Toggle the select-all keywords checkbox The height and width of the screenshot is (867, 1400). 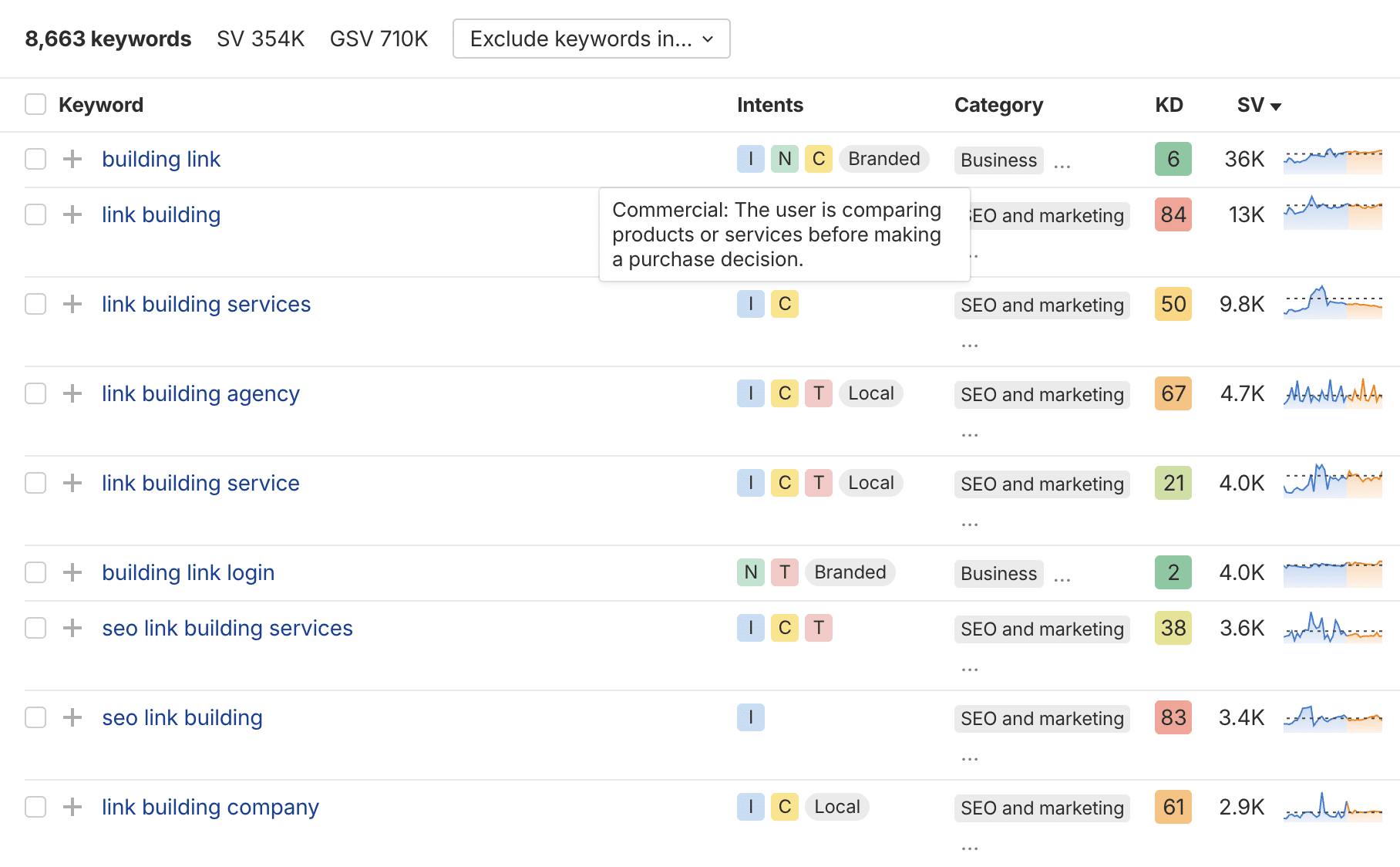[35, 104]
